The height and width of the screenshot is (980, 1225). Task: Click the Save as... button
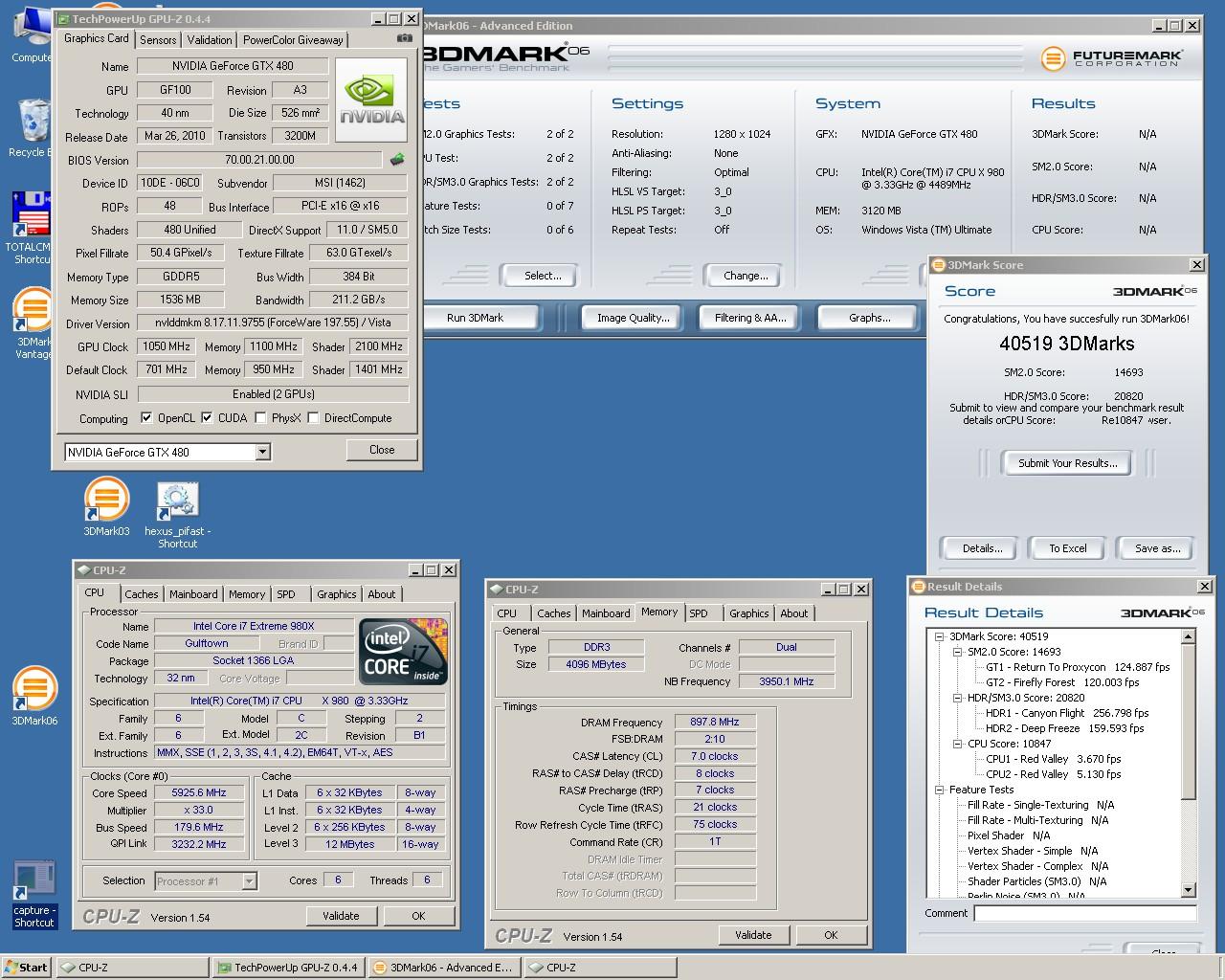coord(1157,548)
